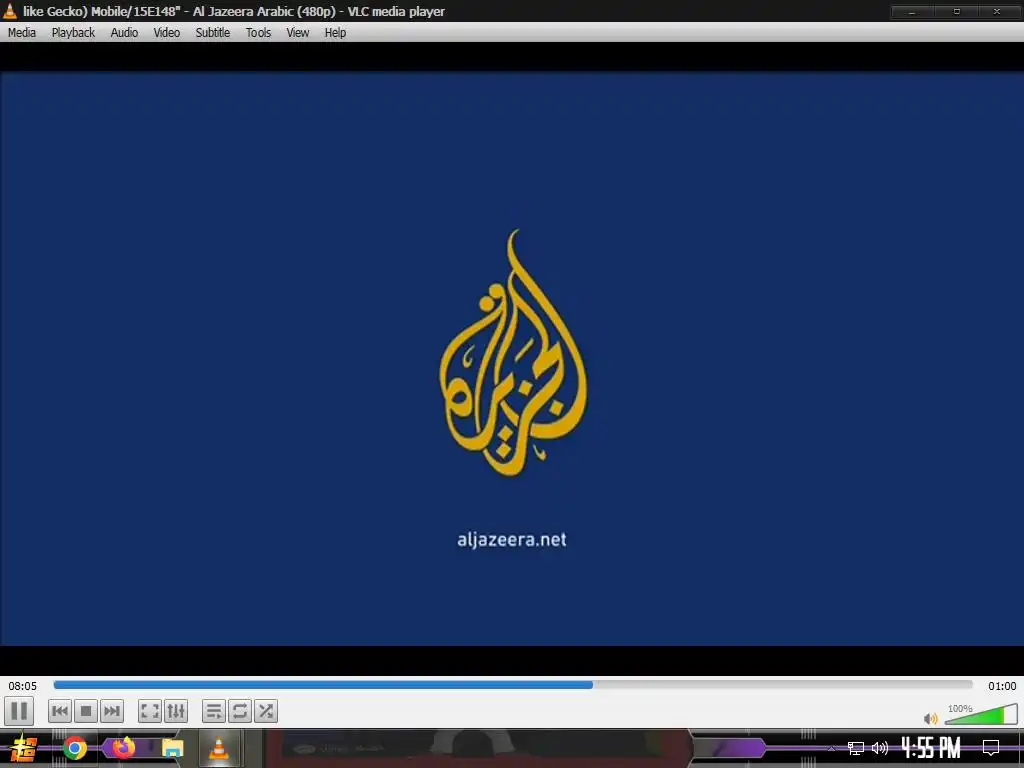Open the Audio menu

click(x=124, y=33)
